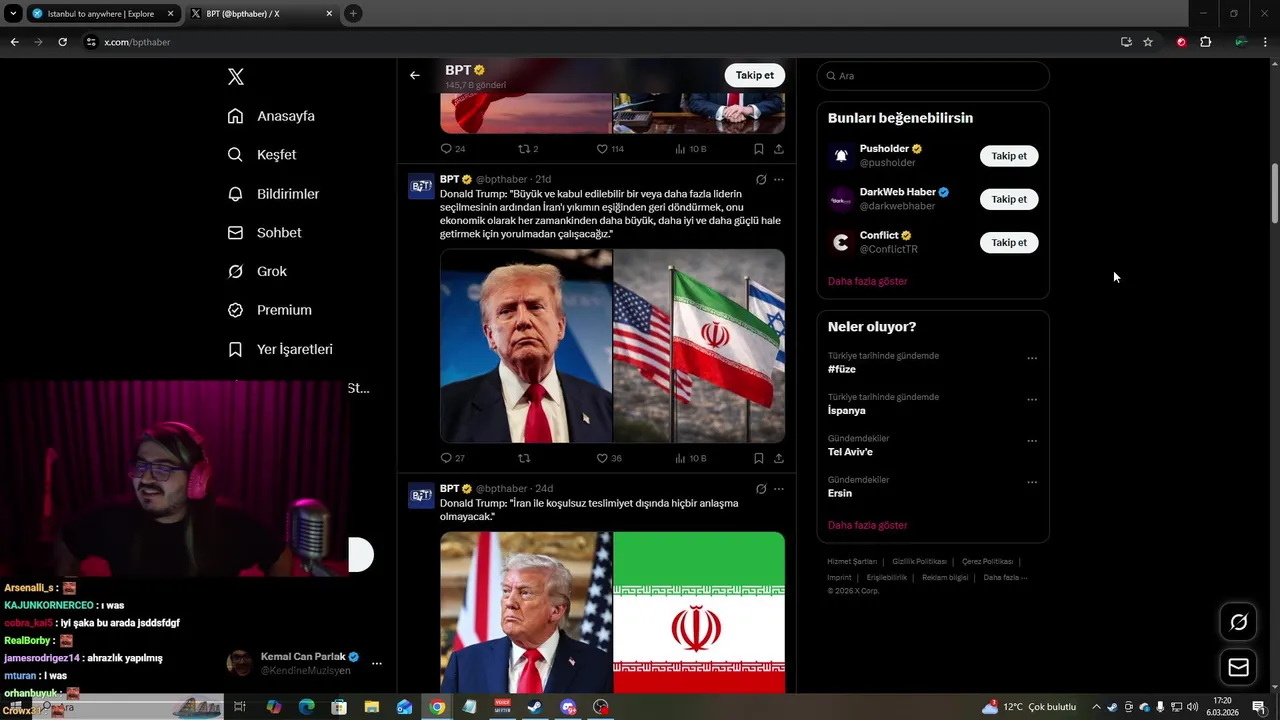Open BPT avatar on the 21d post
This screenshot has height=720, width=1280.
coord(421,186)
